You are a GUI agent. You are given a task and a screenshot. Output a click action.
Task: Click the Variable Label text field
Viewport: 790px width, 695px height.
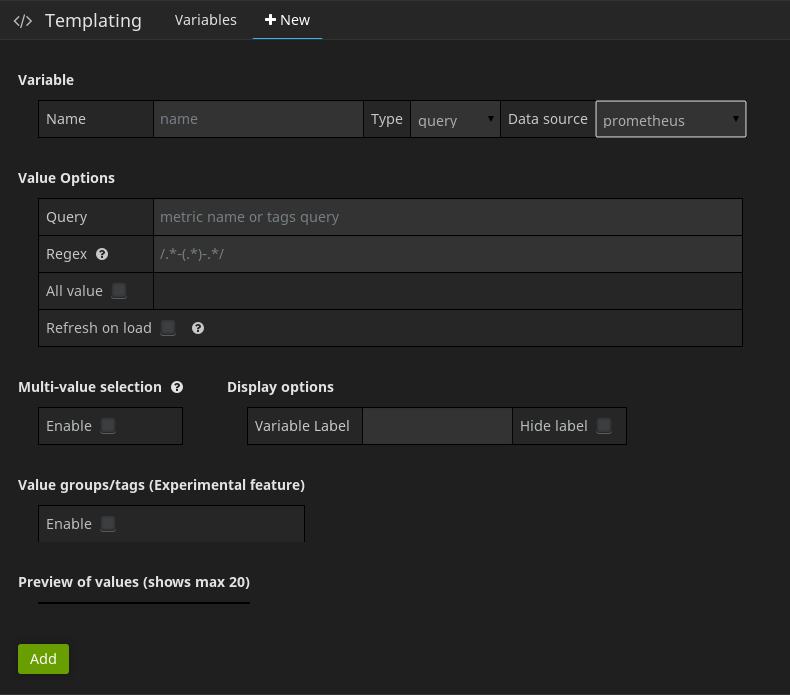click(437, 426)
